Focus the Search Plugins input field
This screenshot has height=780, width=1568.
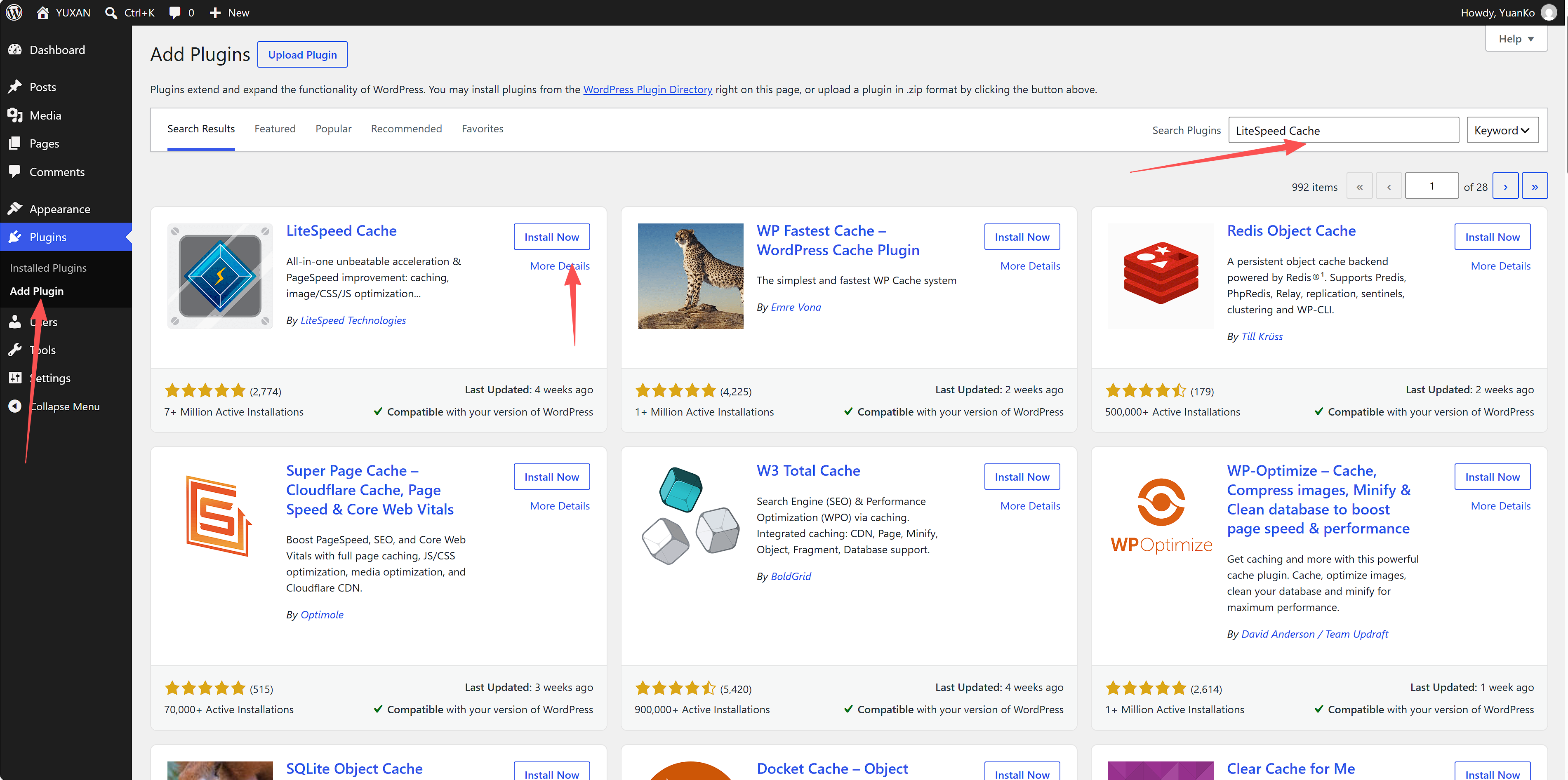pos(1344,130)
